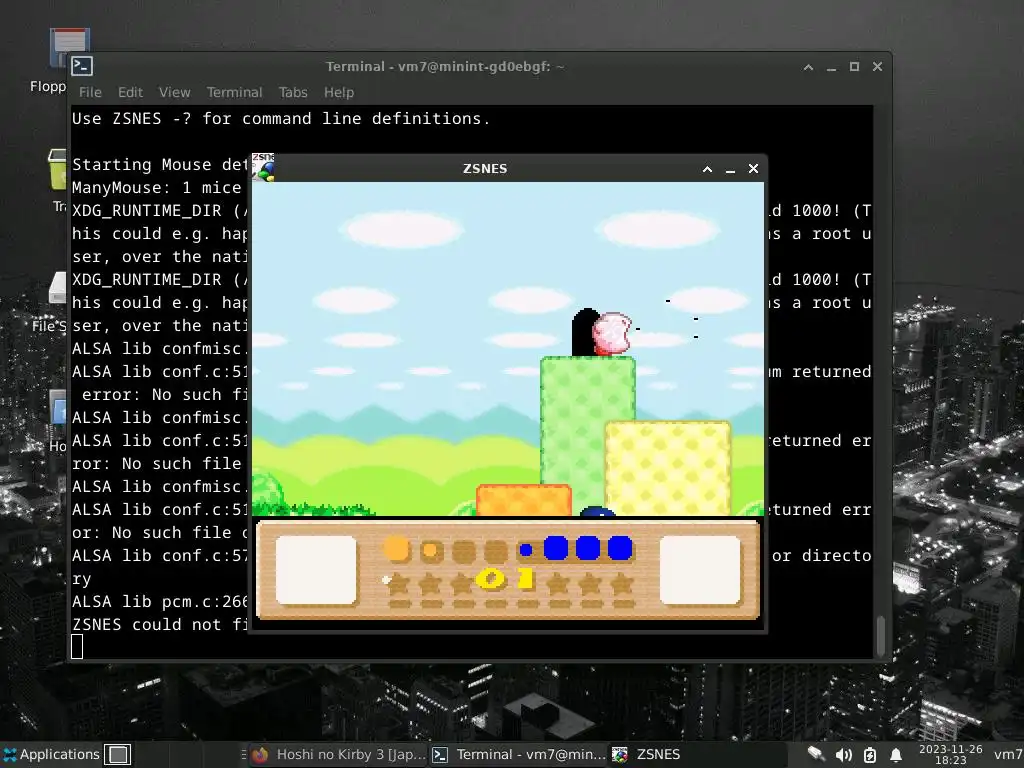Screen dimensions: 1024x768
Task: Close the Terminal window
Action: click(878, 67)
